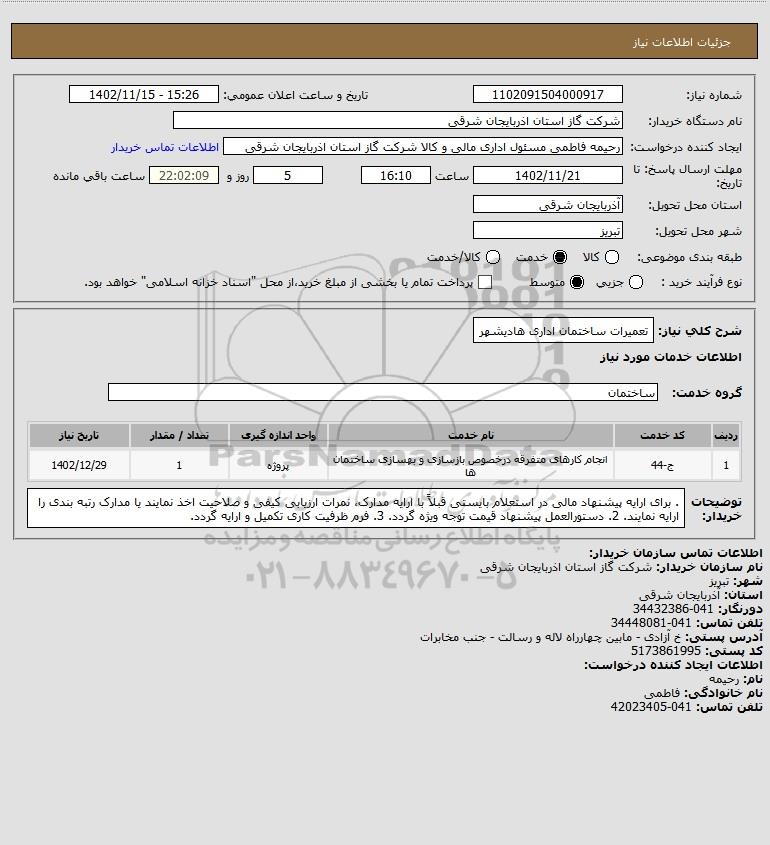Click the service group field ساختمان

pyautogui.click(x=383, y=392)
